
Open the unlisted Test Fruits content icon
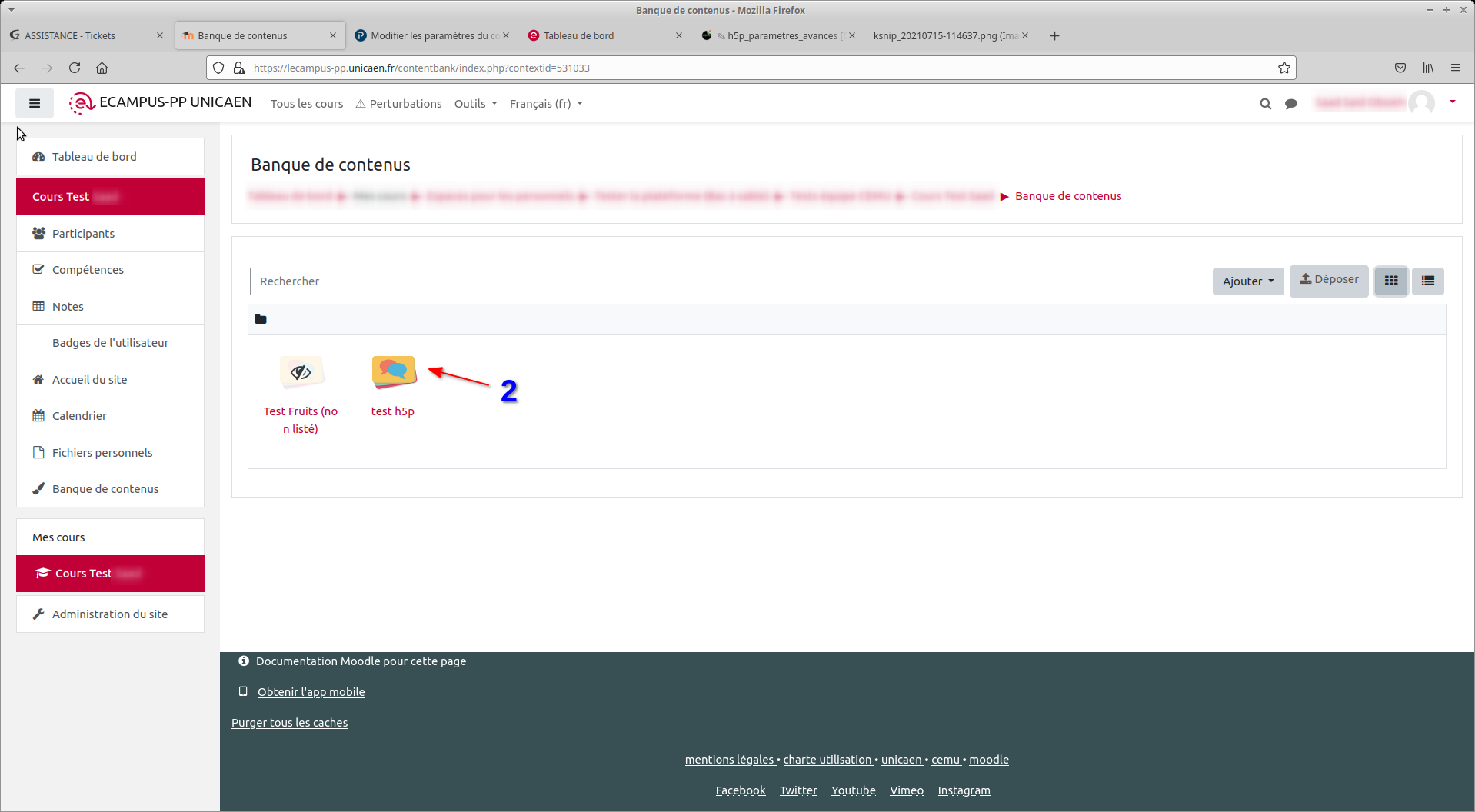pyautogui.click(x=301, y=373)
